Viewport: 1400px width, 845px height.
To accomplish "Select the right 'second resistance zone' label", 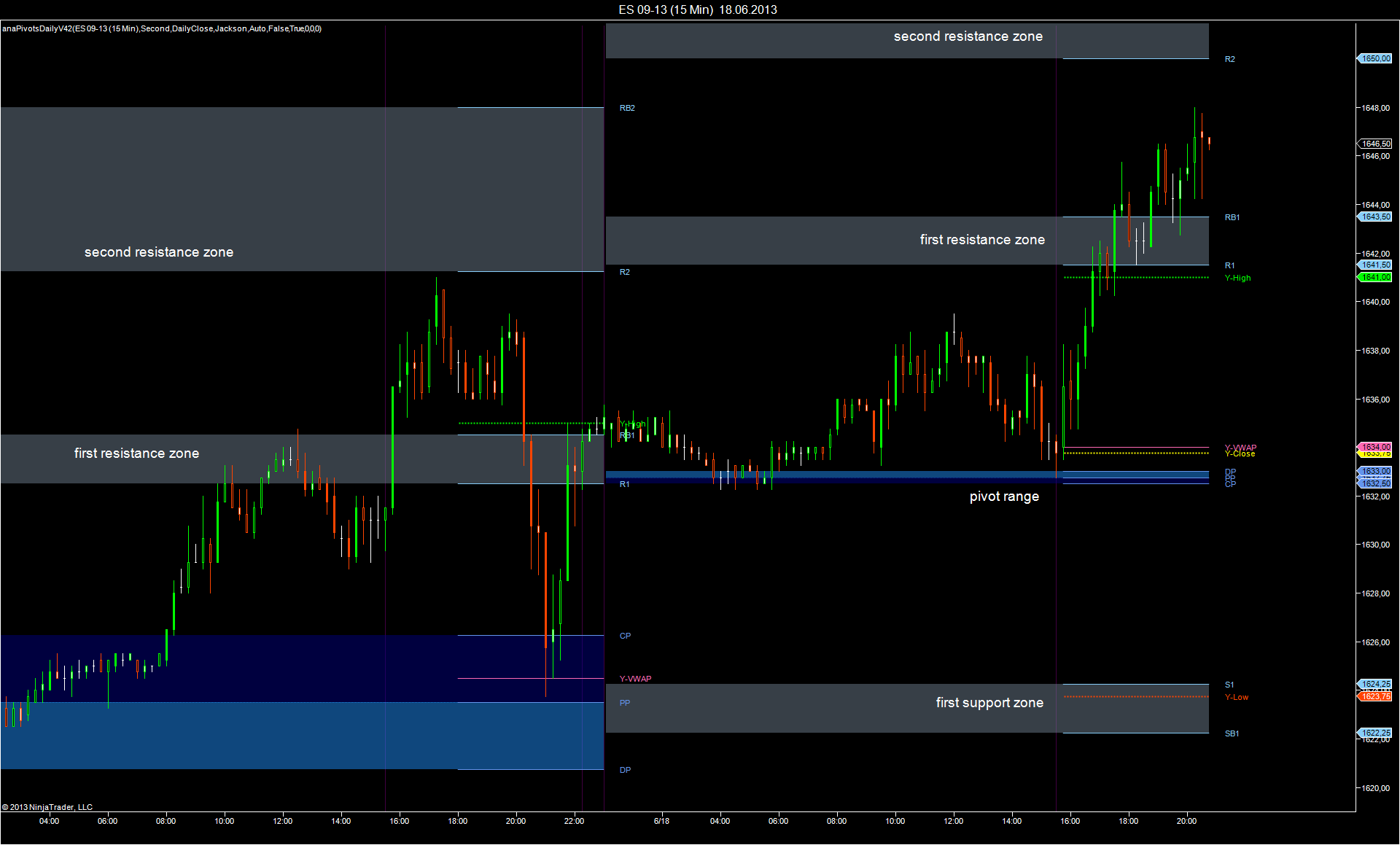I will (x=968, y=36).
